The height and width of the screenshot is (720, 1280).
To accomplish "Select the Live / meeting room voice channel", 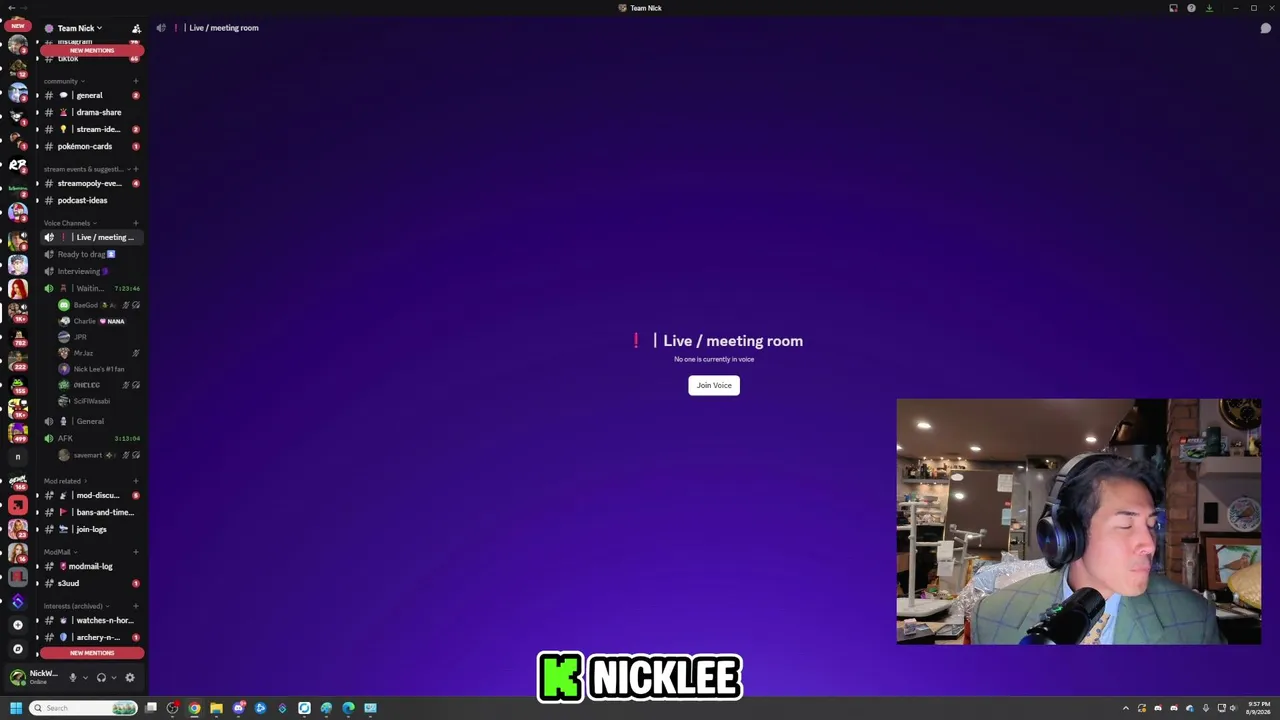I will pyautogui.click(x=92, y=237).
